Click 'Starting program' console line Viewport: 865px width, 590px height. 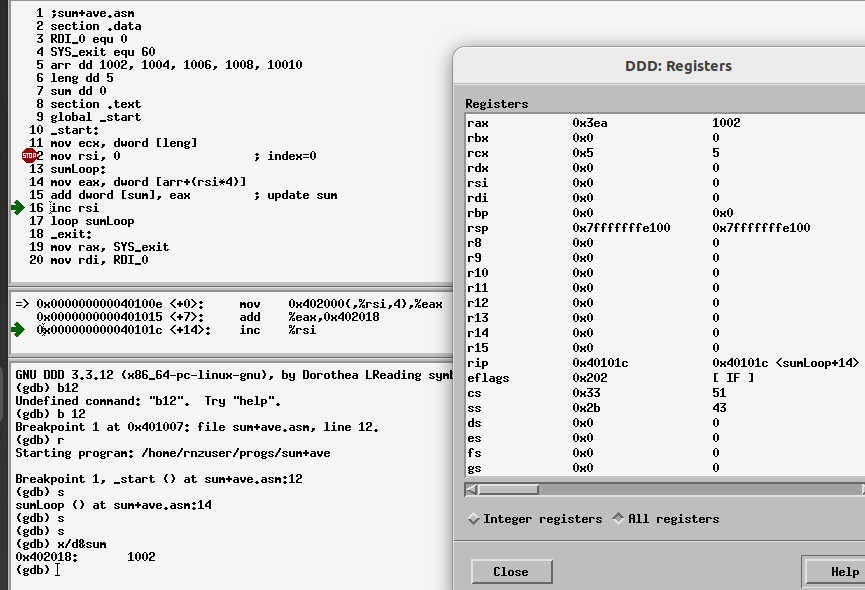(173, 453)
